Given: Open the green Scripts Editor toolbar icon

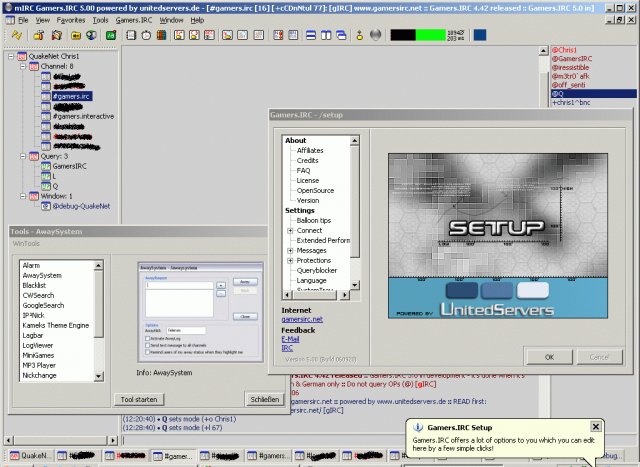Looking at the screenshot, I should tap(111, 36).
